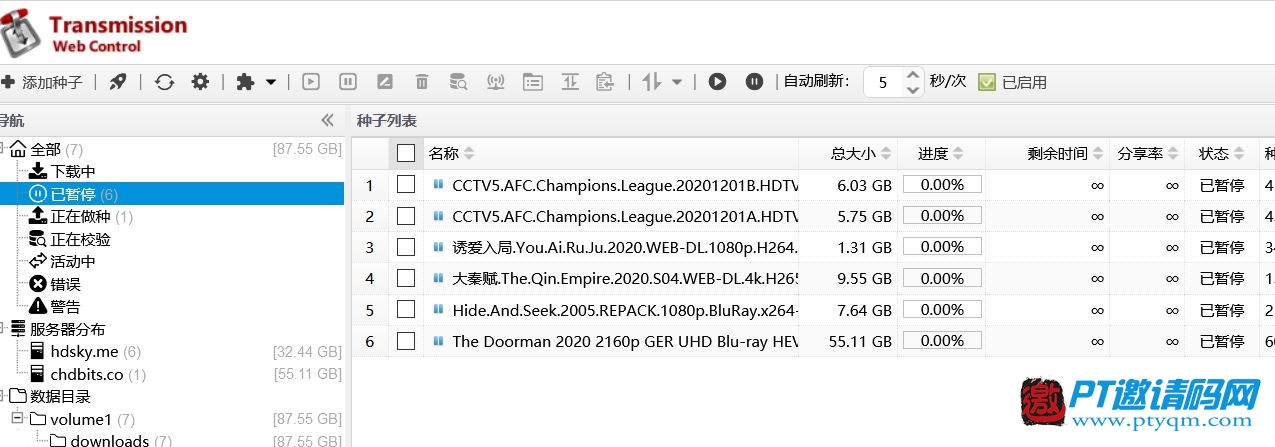
Task: Toggle the 已启用 auto refresh checkbox
Action: click(x=987, y=82)
